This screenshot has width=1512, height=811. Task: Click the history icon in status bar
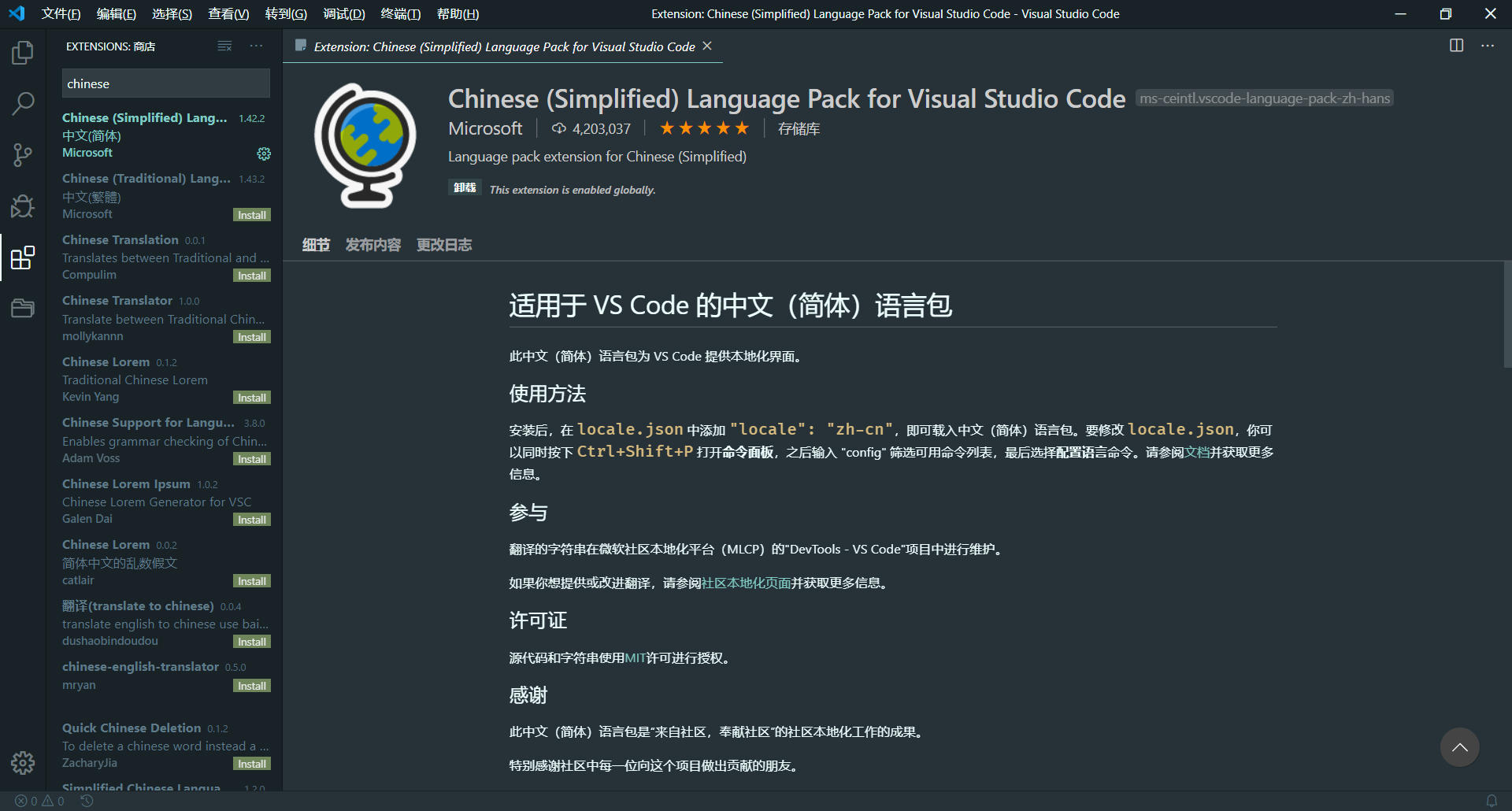87,801
